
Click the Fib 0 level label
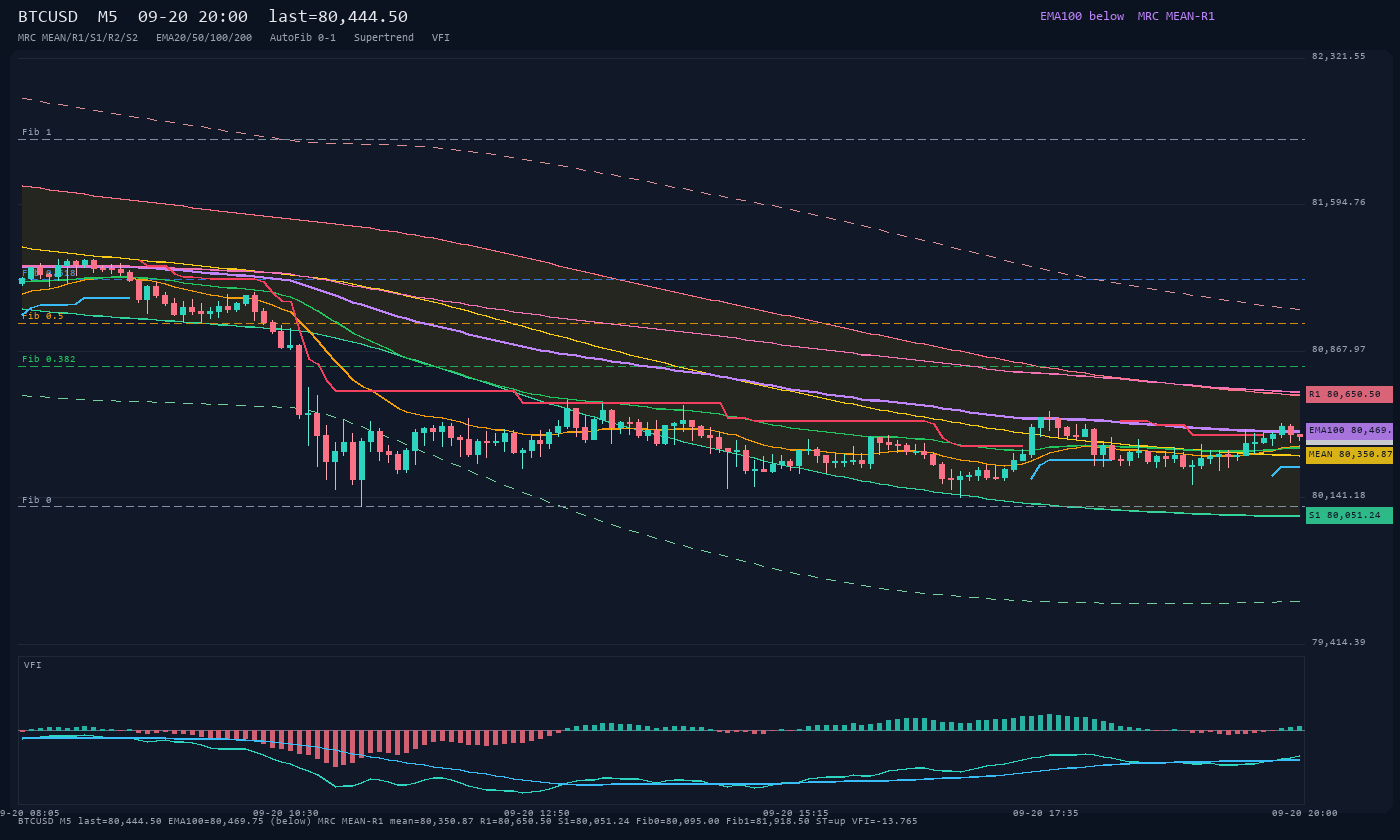[x=37, y=500]
